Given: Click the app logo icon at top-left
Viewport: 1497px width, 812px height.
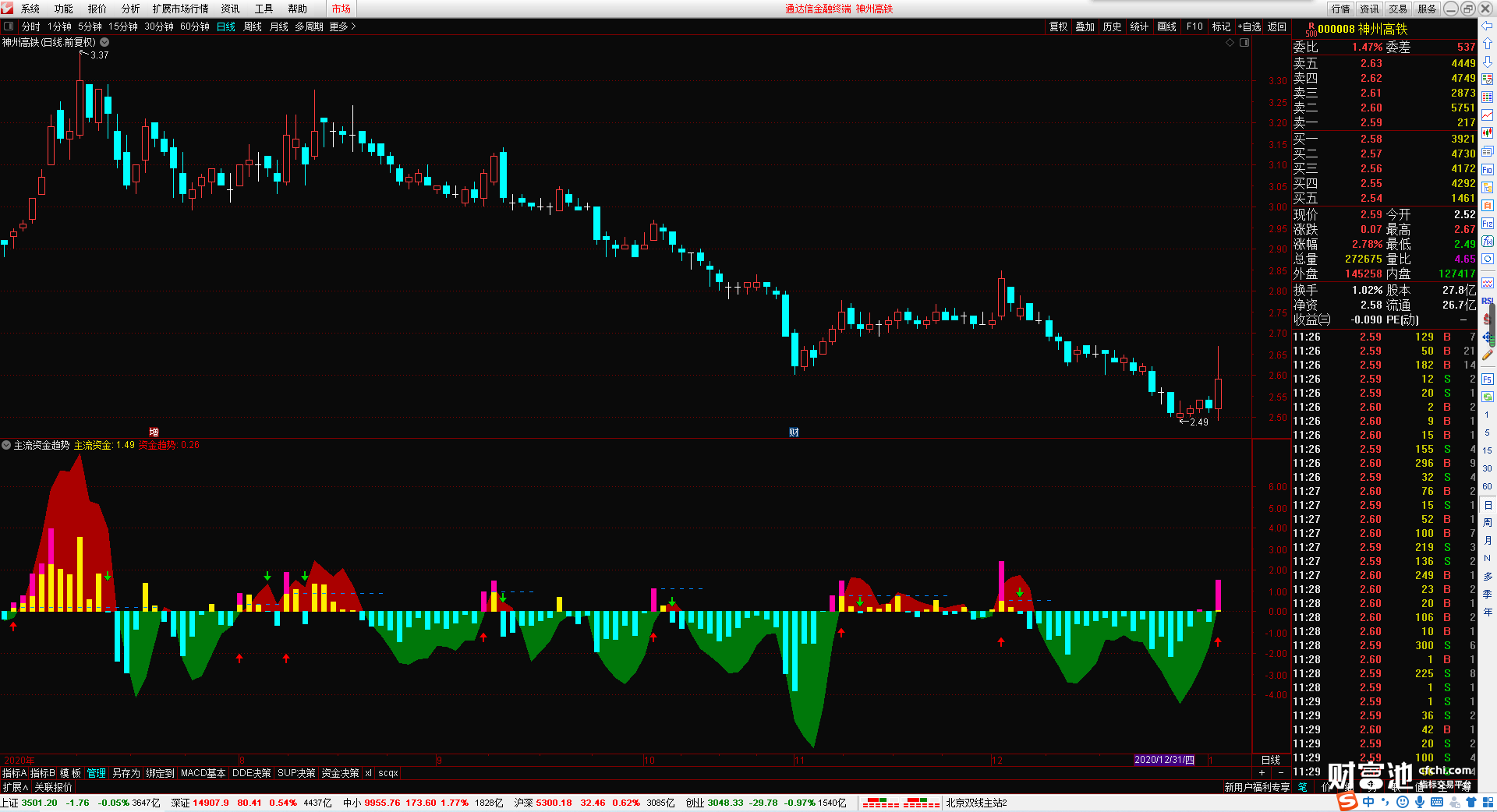Looking at the screenshot, I should click(x=7, y=9).
